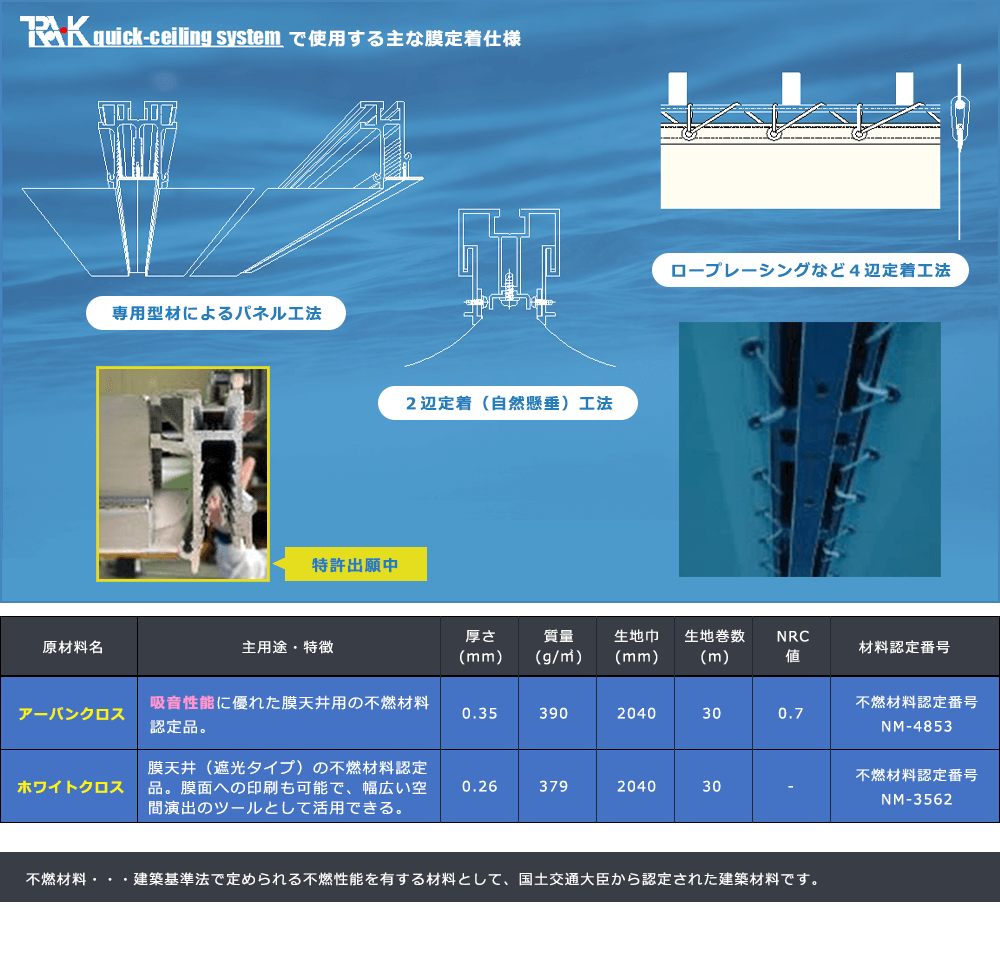Viewport: 1000px width, 957px height.
Task: Click the 不燃材料 footnote explanation
Action: point(422,879)
